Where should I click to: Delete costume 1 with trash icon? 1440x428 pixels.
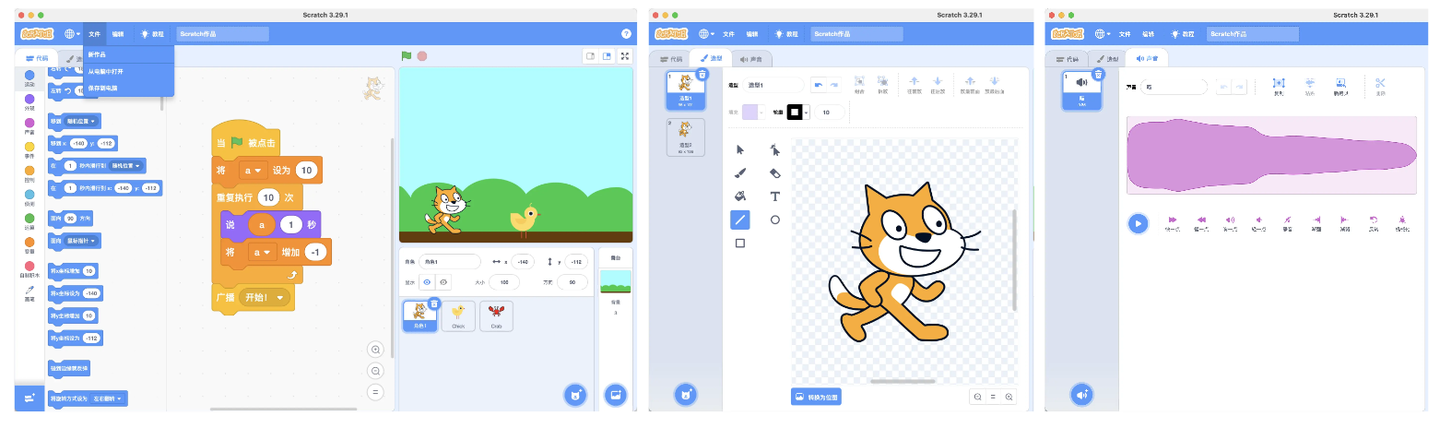pyautogui.click(x=702, y=74)
